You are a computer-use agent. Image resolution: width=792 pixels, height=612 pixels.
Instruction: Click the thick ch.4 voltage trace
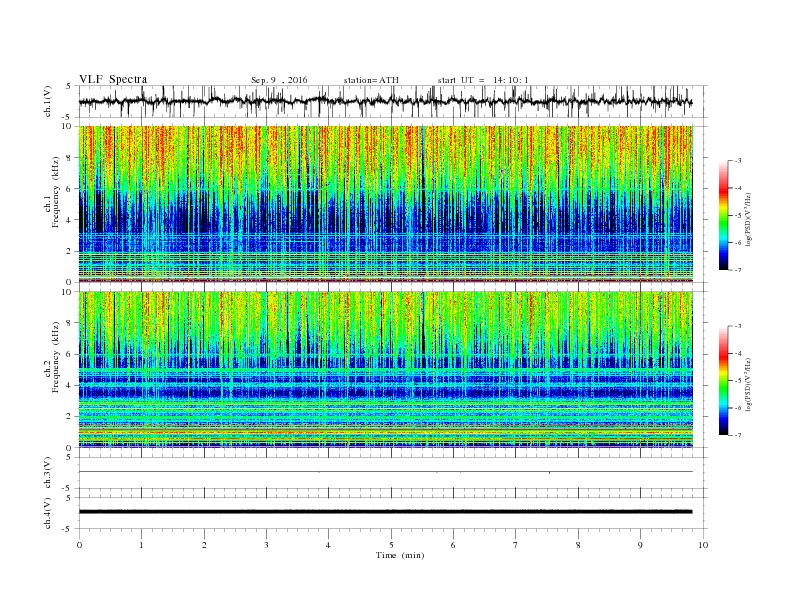385,512
